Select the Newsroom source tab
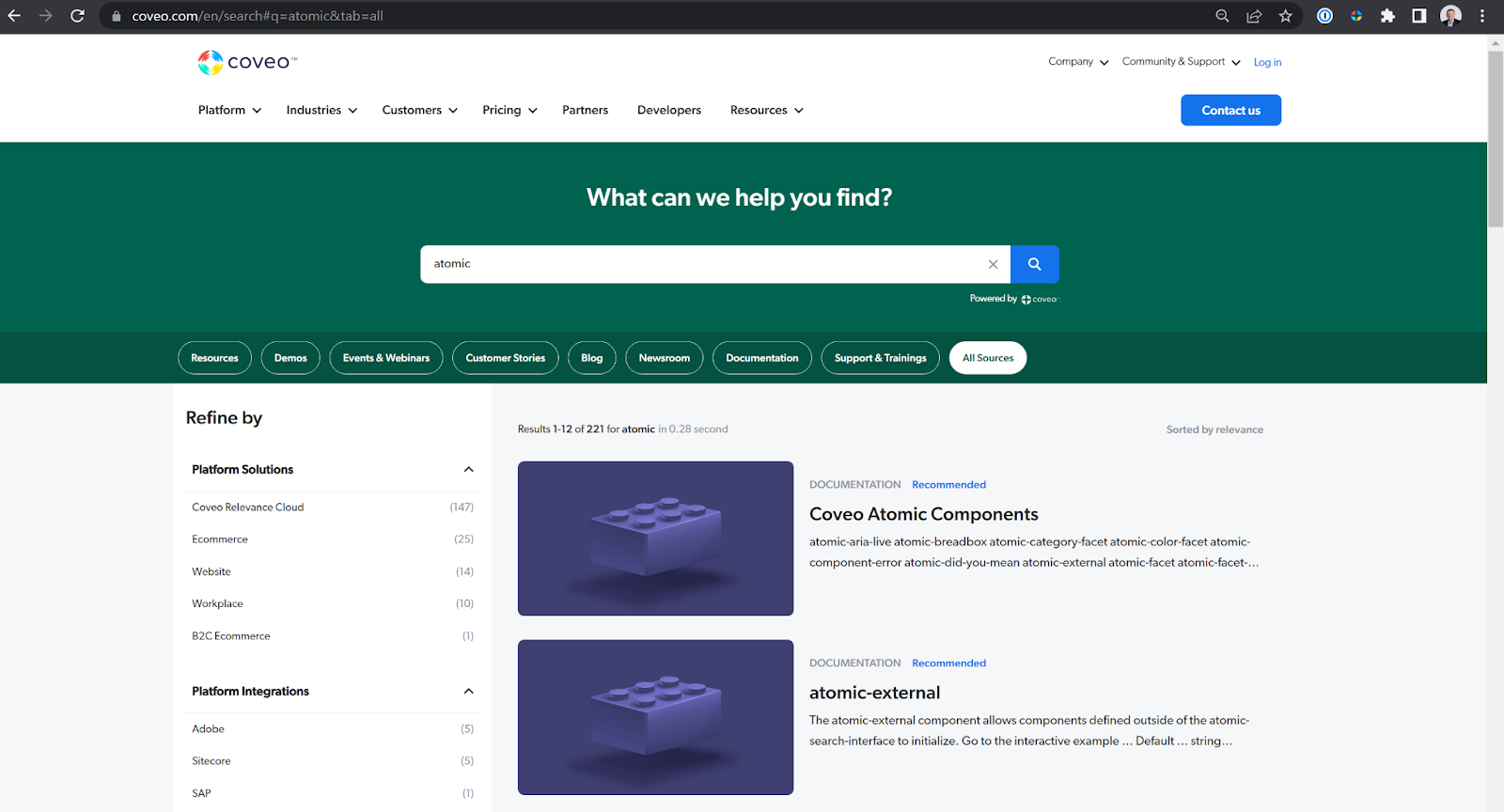 coord(664,358)
